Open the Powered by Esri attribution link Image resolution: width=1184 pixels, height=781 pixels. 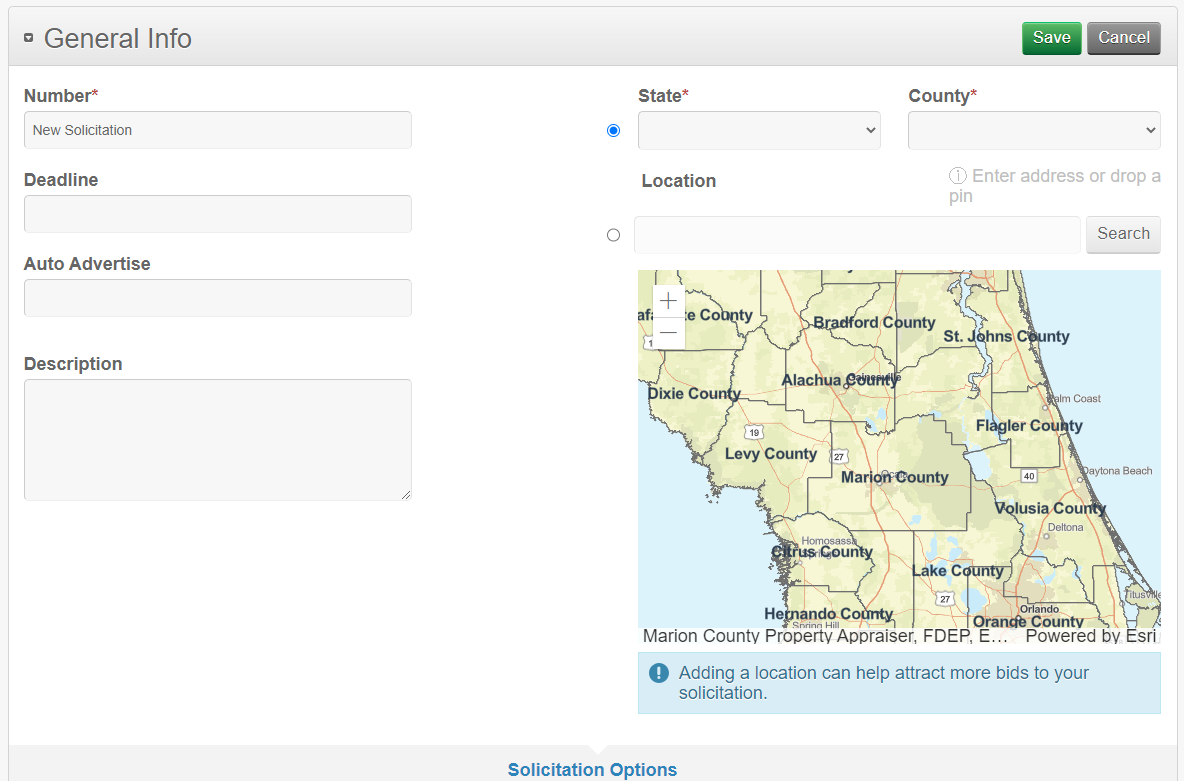(1090, 636)
